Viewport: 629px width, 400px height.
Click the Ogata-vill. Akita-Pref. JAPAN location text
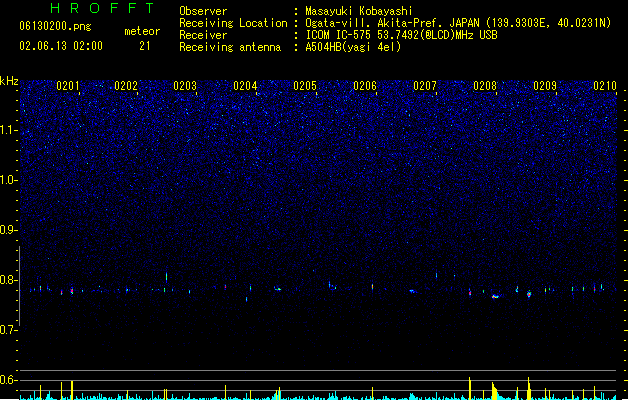pyautogui.click(x=458, y=23)
